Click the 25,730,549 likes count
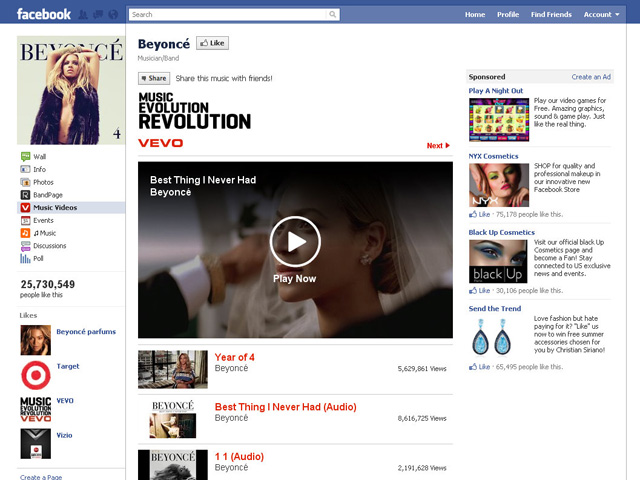The height and width of the screenshot is (480, 640). coord(48,284)
